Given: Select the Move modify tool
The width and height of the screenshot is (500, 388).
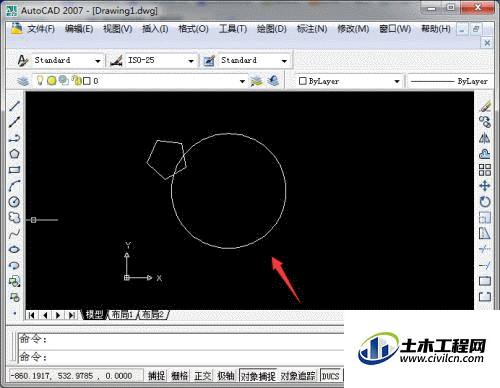Looking at the screenshot, I should (x=485, y=186).
